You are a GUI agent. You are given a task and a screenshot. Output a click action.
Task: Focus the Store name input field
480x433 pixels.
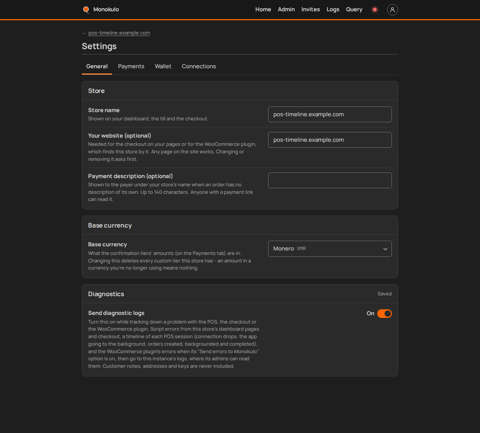[330, 114]
